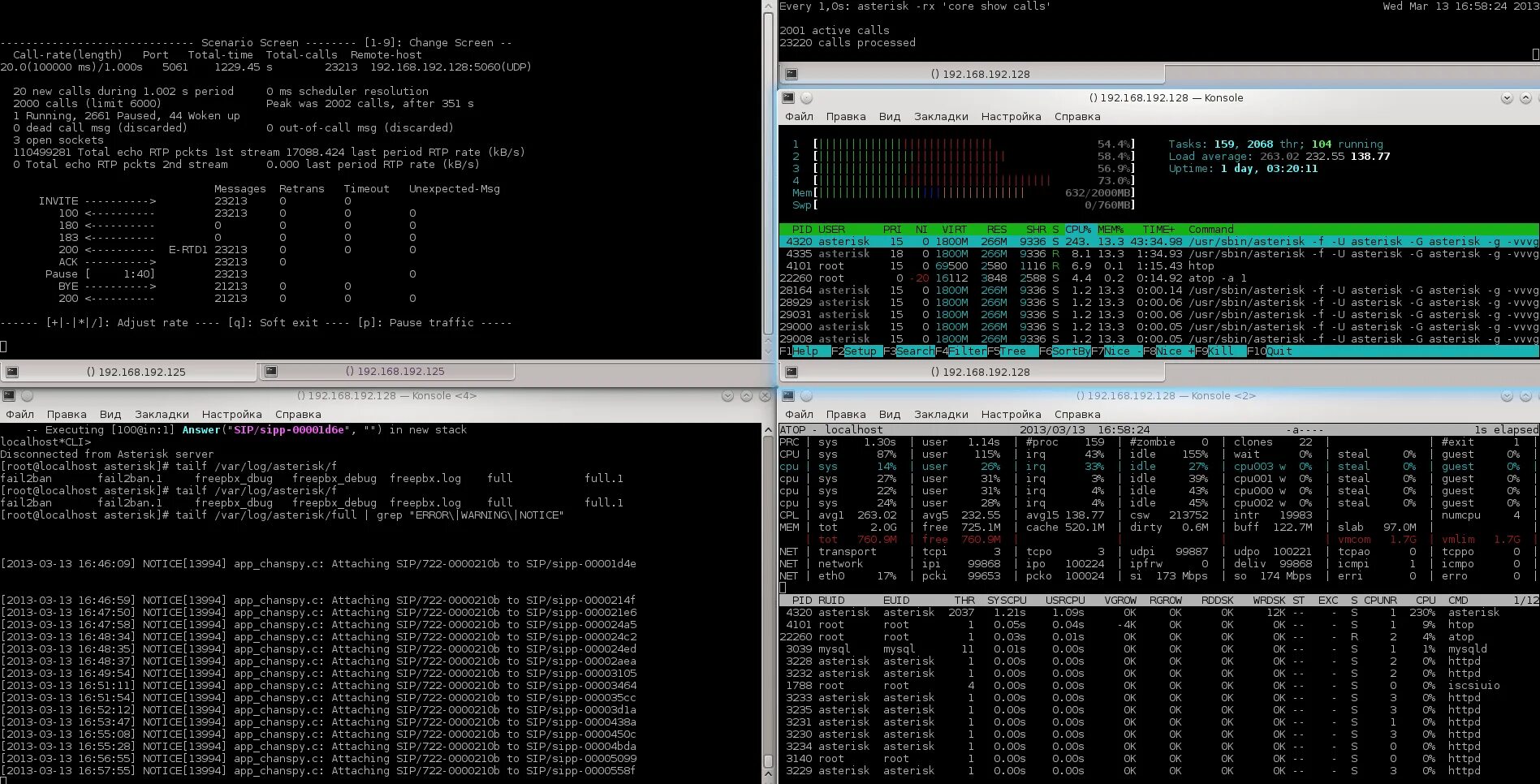Image resolution: width=1540 pixels, height=784 pixels.
Task: Click scrollbar up arrow at top of sipp terminal
Action: click(x=768, y=6)
